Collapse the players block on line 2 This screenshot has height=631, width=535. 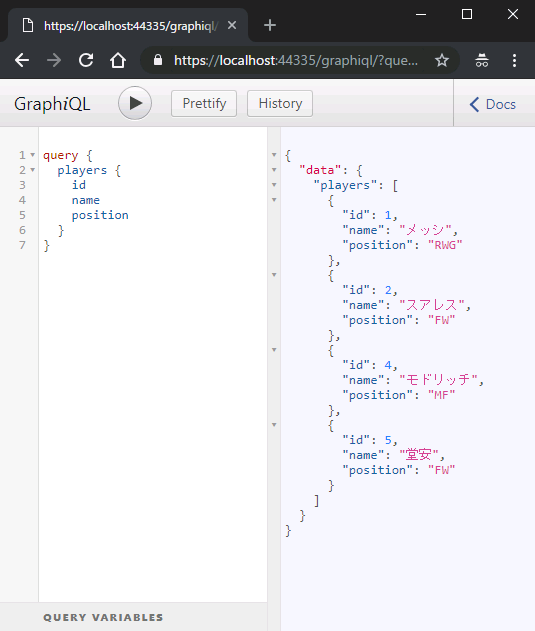[x=33, y=170]
